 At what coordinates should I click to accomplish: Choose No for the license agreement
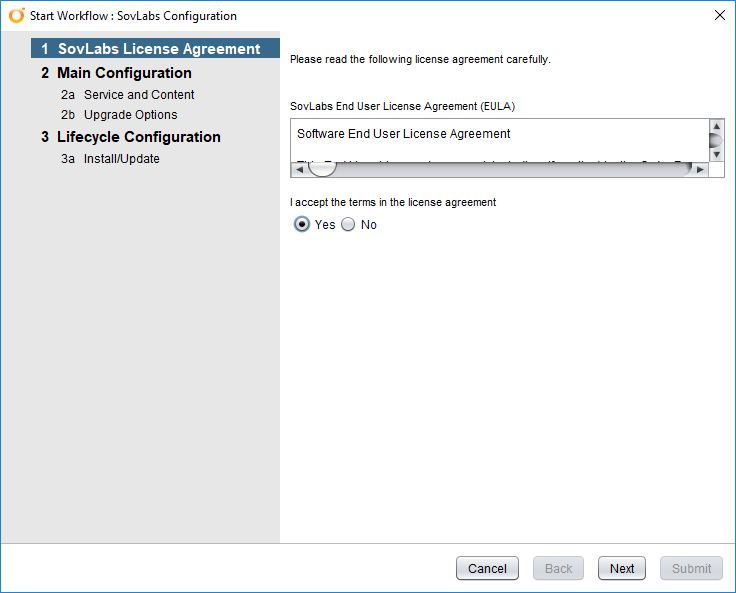348,225
